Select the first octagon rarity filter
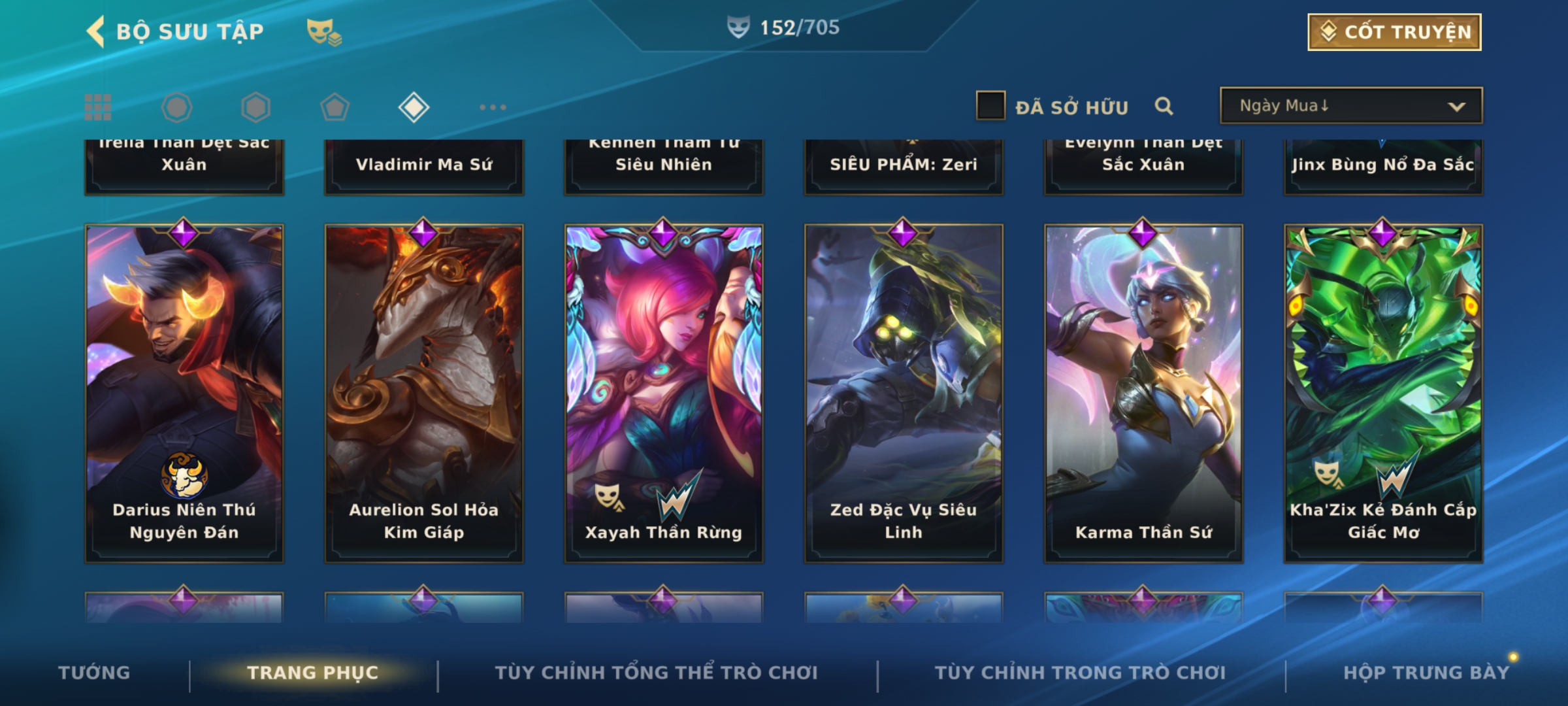 click(x=176, y=107)
